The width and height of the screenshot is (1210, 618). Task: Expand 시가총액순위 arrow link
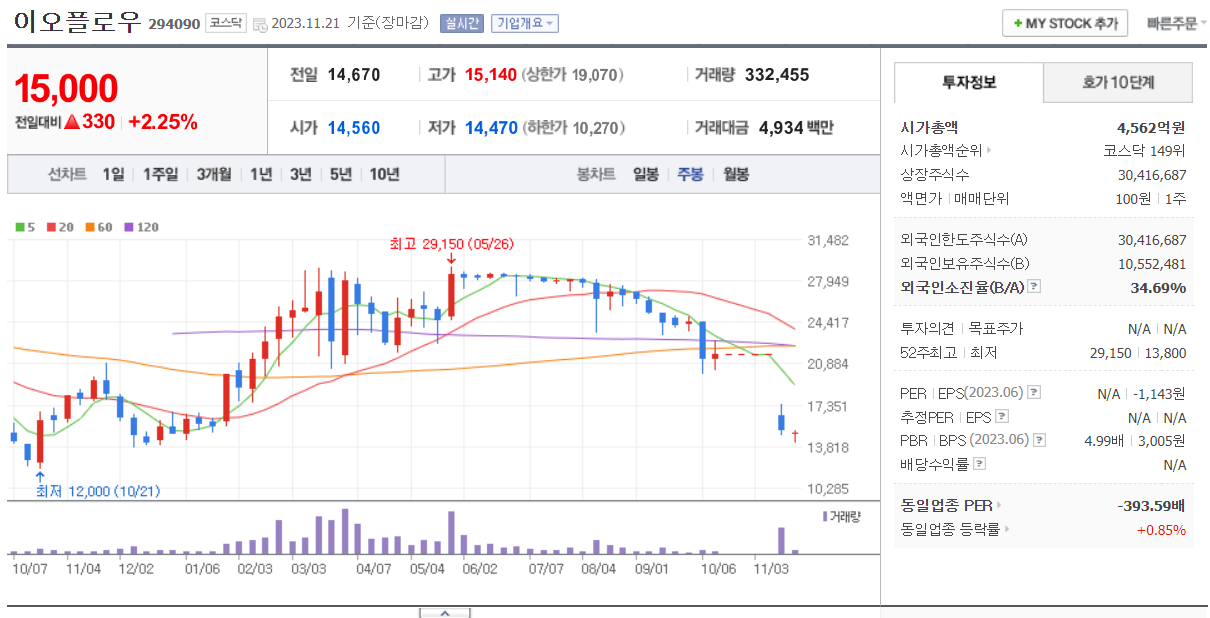pos(989,151)
